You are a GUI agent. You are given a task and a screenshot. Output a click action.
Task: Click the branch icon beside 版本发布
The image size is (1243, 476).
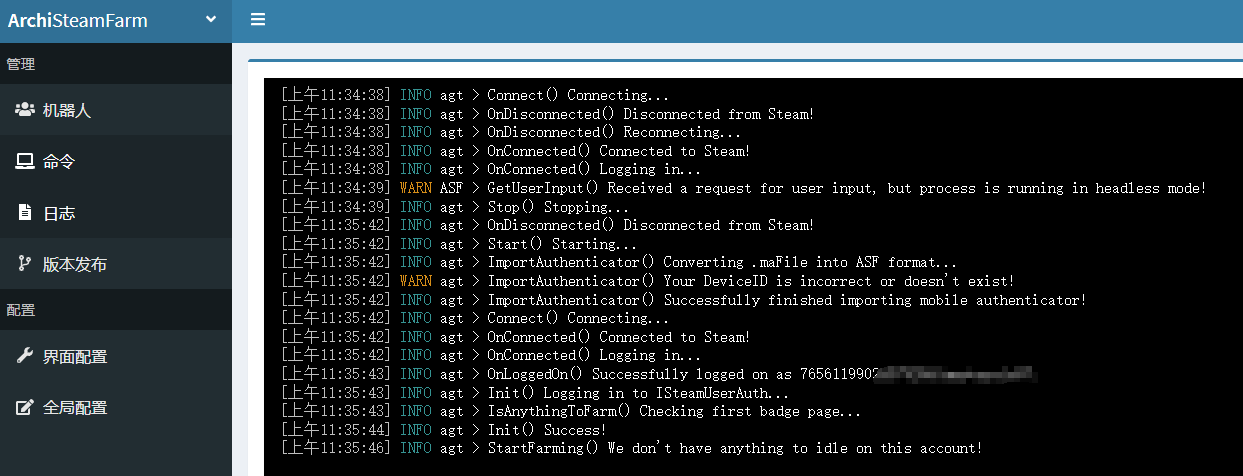pos(24,264)
